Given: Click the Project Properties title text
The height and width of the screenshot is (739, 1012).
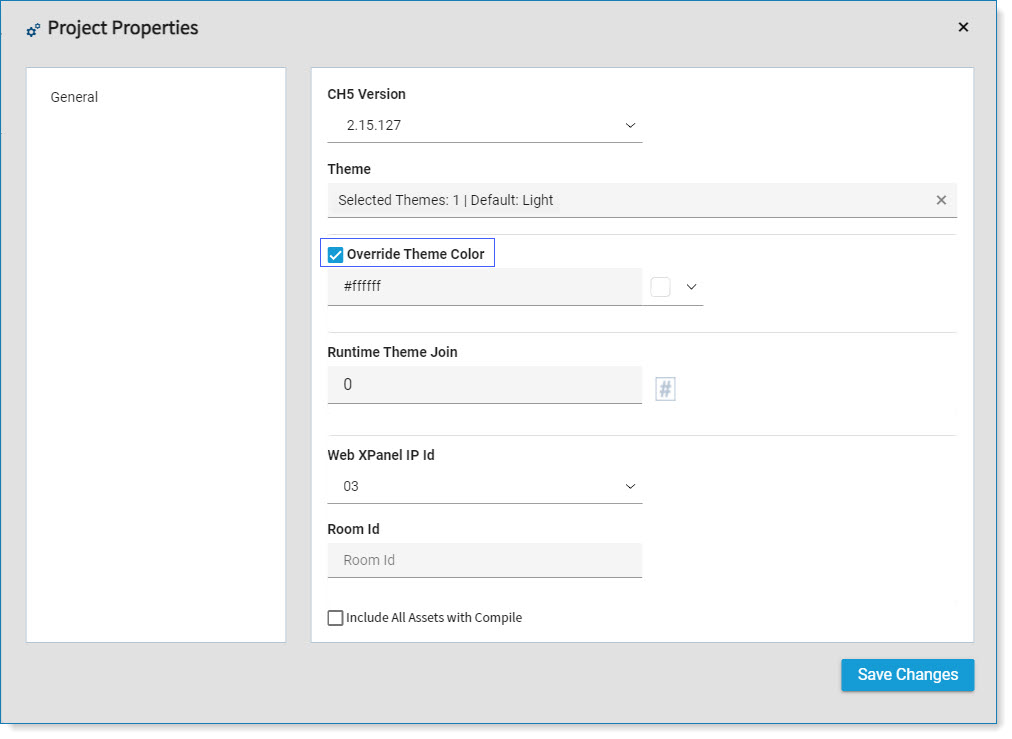Looking at the screenshot, I should 123,28.
